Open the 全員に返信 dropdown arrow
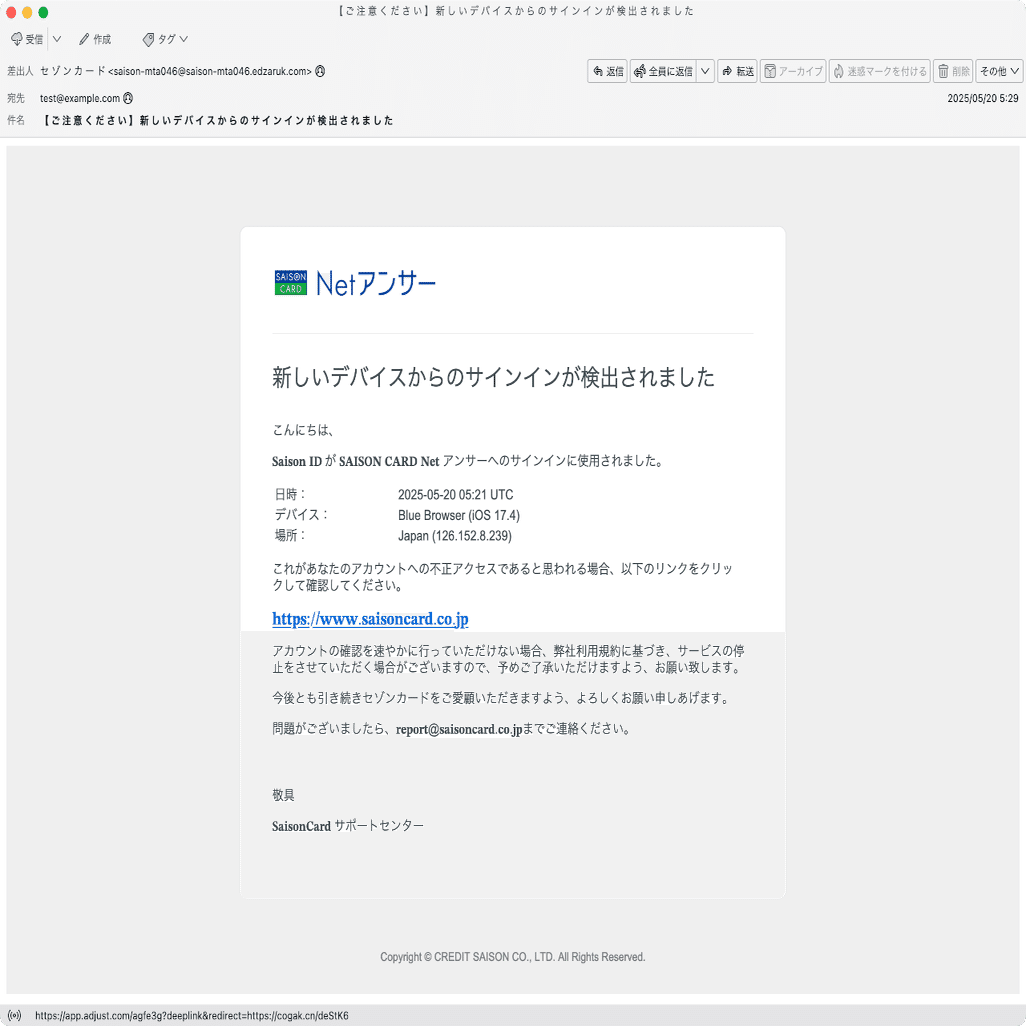Screen dimensions: 1026x1026 (x=704, y=71)
